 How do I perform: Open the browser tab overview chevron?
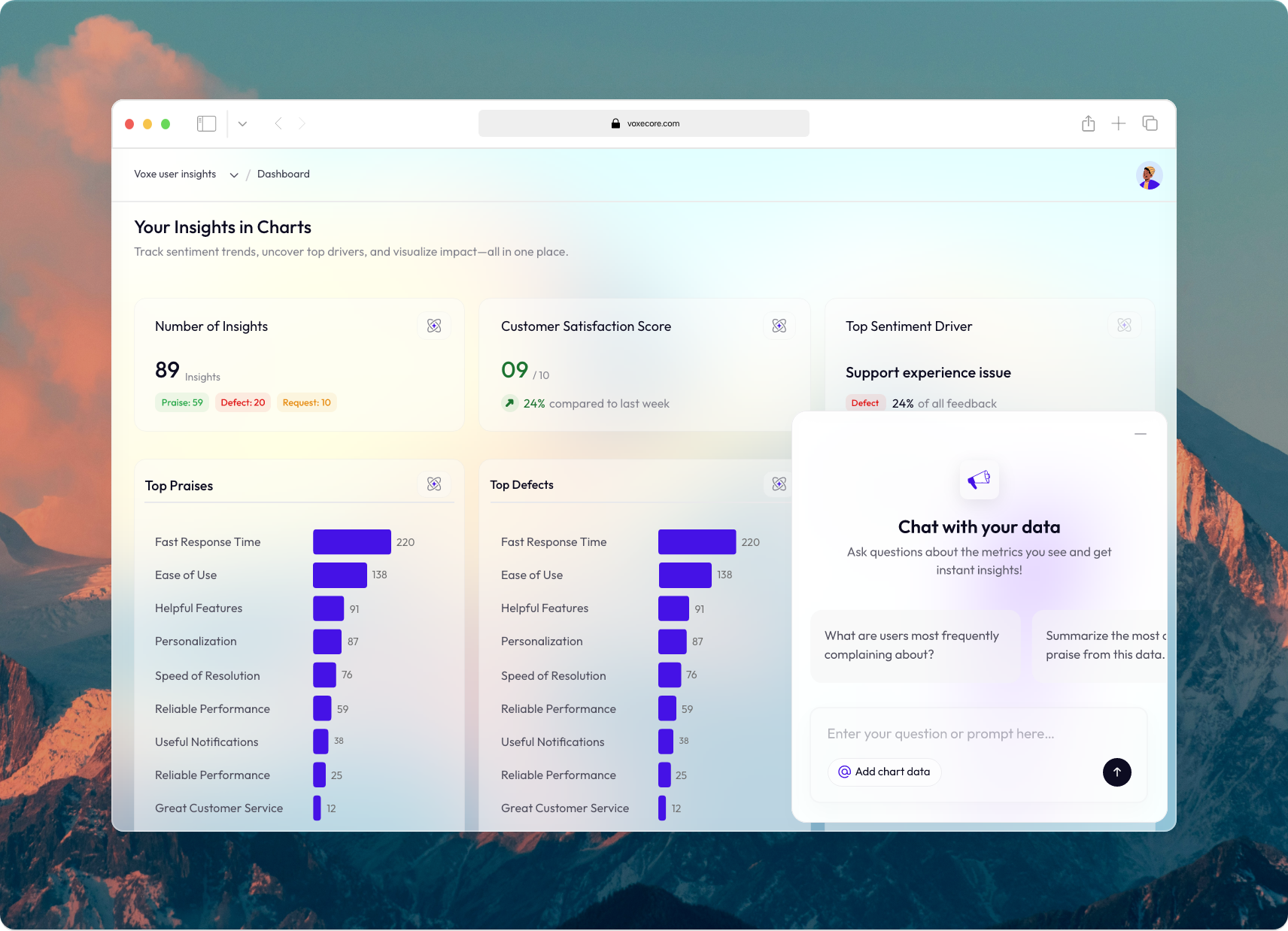[242, 123]
